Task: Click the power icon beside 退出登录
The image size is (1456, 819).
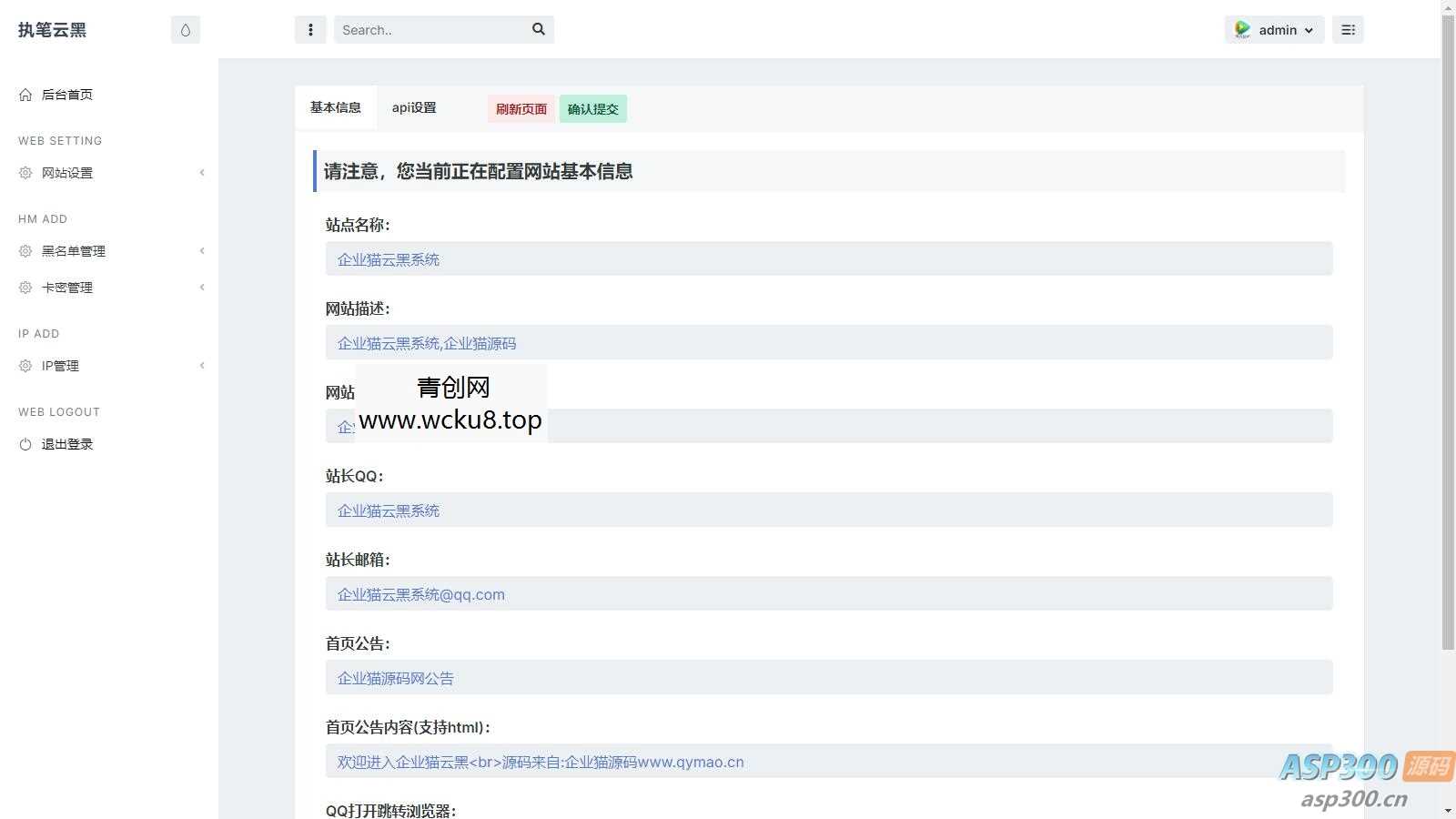Action: coord(25,443)
